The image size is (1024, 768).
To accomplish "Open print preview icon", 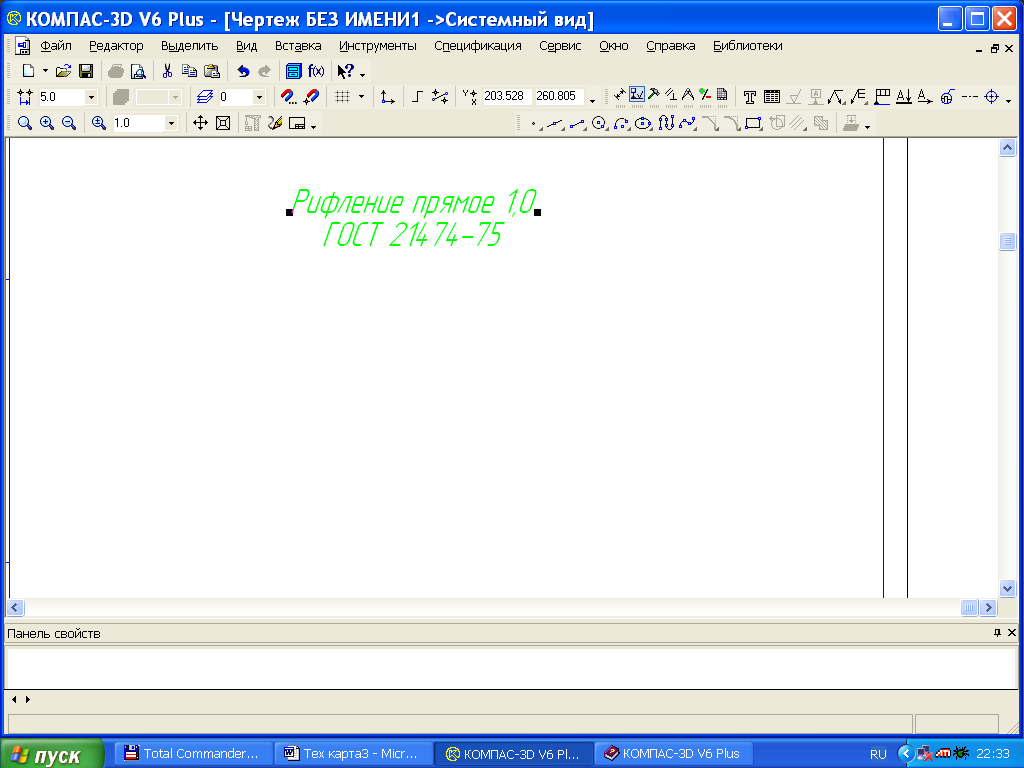I will (x=138, y=71).
